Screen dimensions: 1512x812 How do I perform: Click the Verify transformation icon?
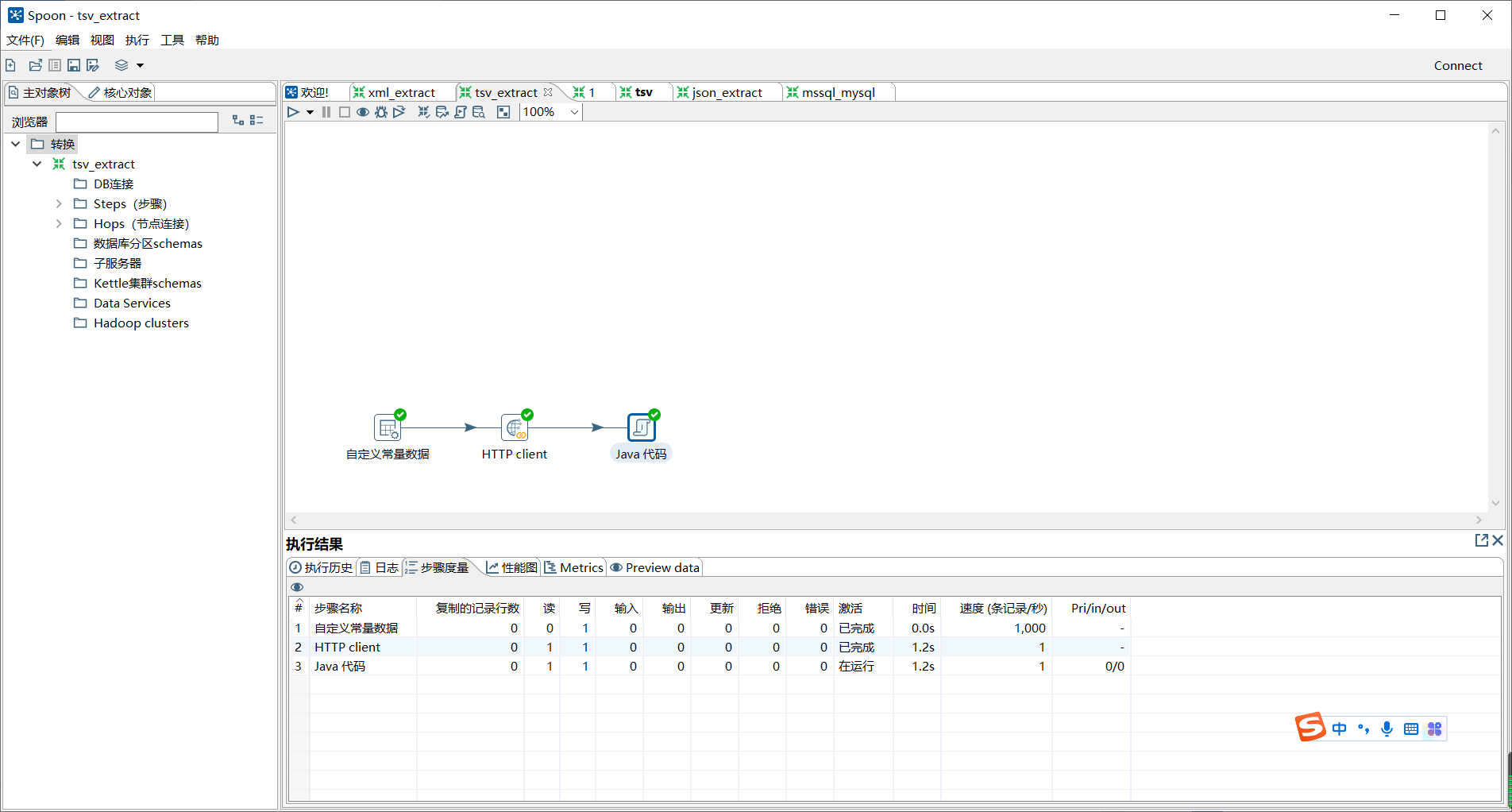pos(424,112)
